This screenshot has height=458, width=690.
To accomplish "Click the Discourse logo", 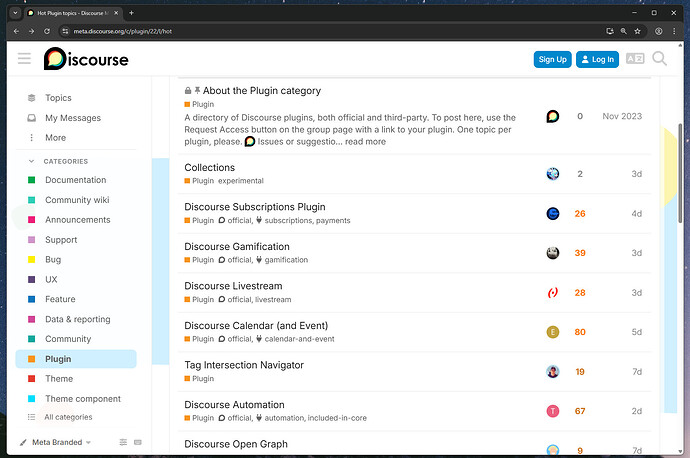I will pyautogui.click(x=86, y=59).
